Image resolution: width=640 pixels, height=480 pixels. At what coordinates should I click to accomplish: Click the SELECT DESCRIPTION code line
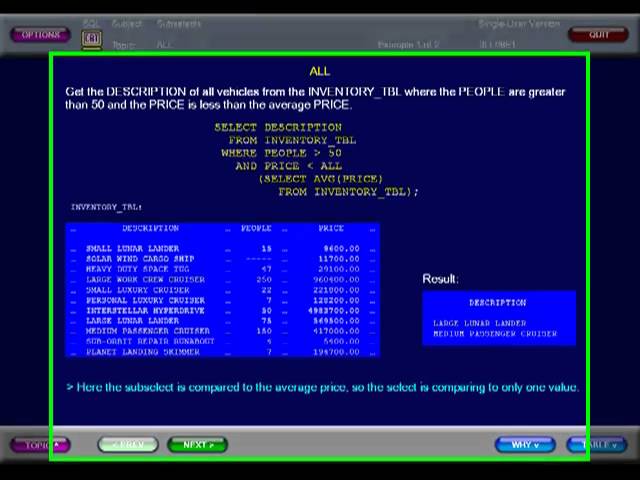pyautogui.click(x=278, y=127)
